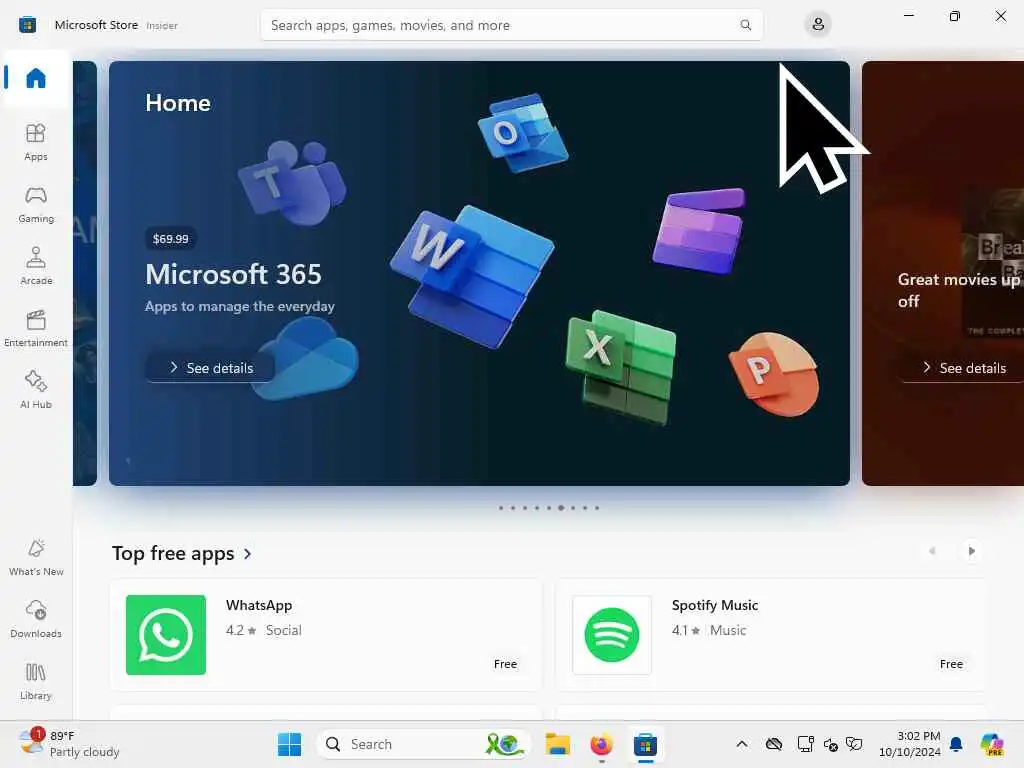
Task: Open the weather widget showing 89°F
Action: point(69,744)
